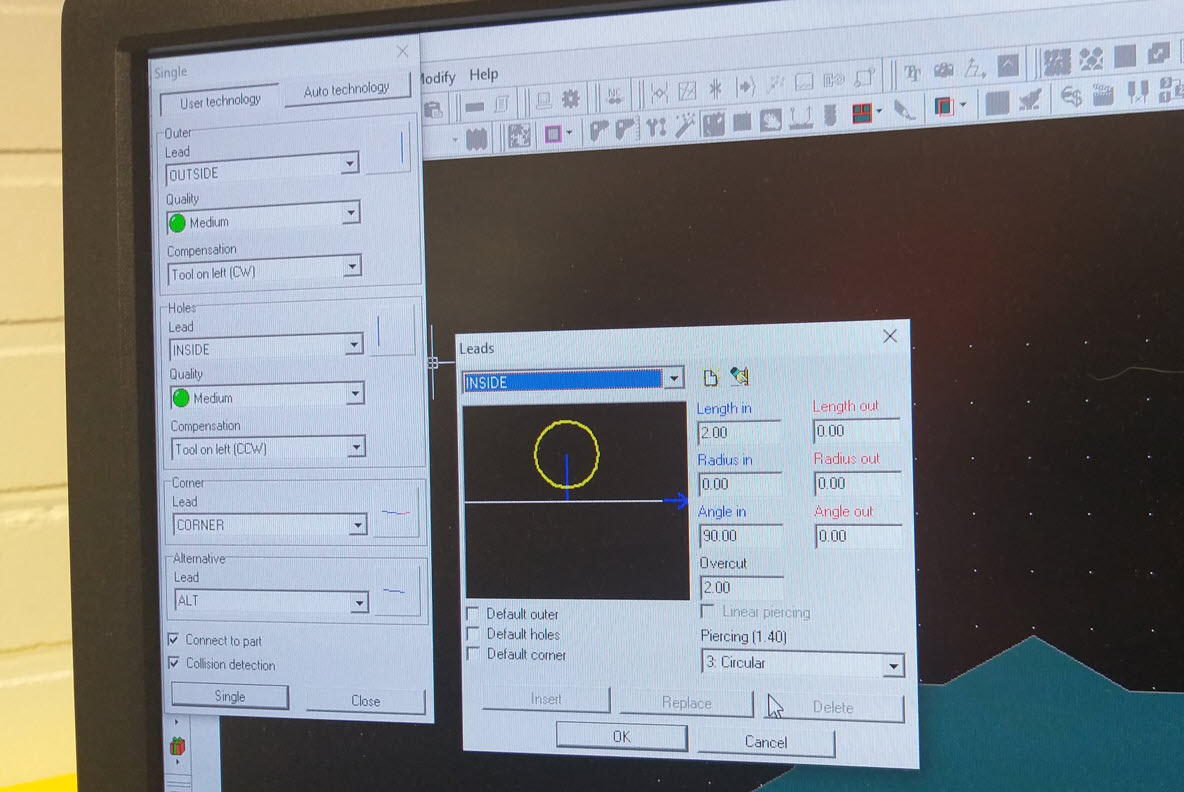Click the Single button
The height and width of the screenshot is (792, 1184).
(230, 696)
